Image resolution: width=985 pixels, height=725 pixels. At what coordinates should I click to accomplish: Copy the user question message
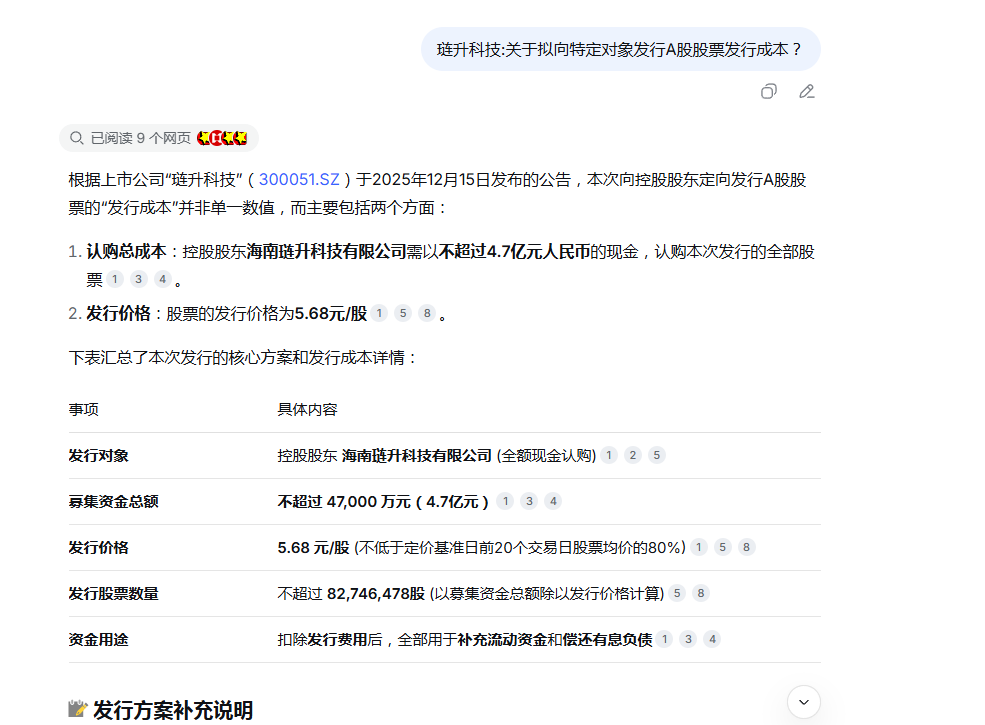769,92
